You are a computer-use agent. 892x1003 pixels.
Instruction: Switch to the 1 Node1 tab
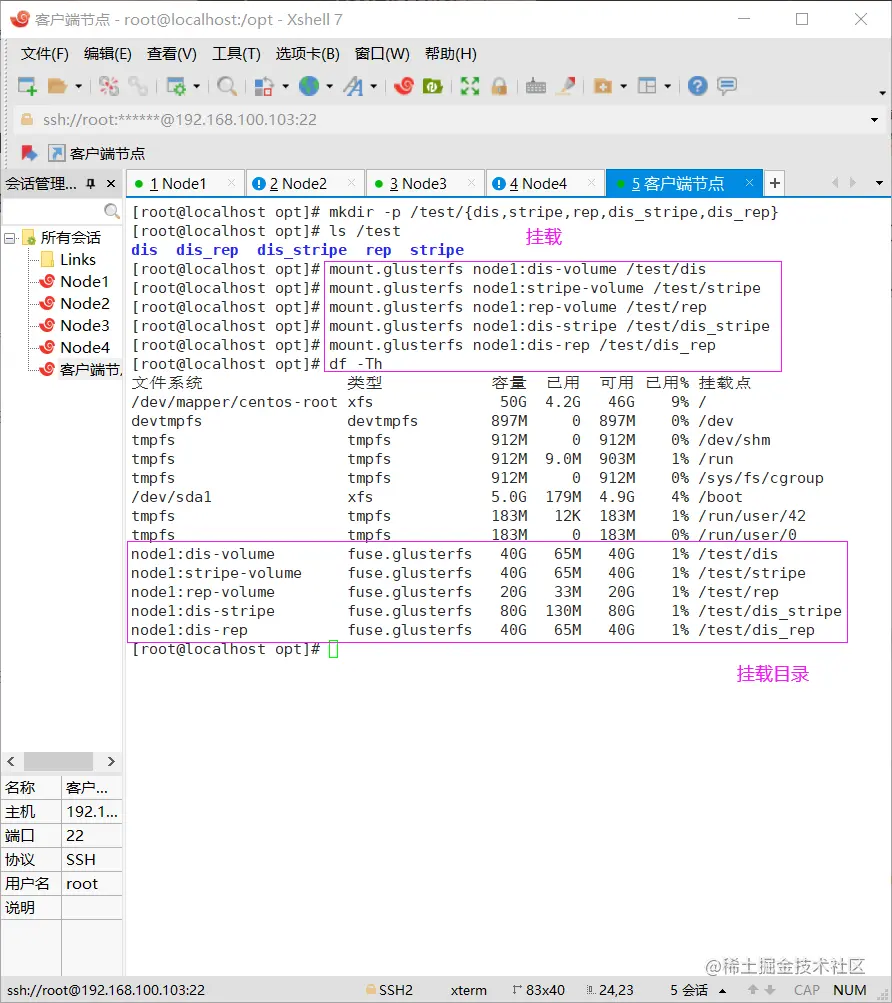[x=185, y=184]
